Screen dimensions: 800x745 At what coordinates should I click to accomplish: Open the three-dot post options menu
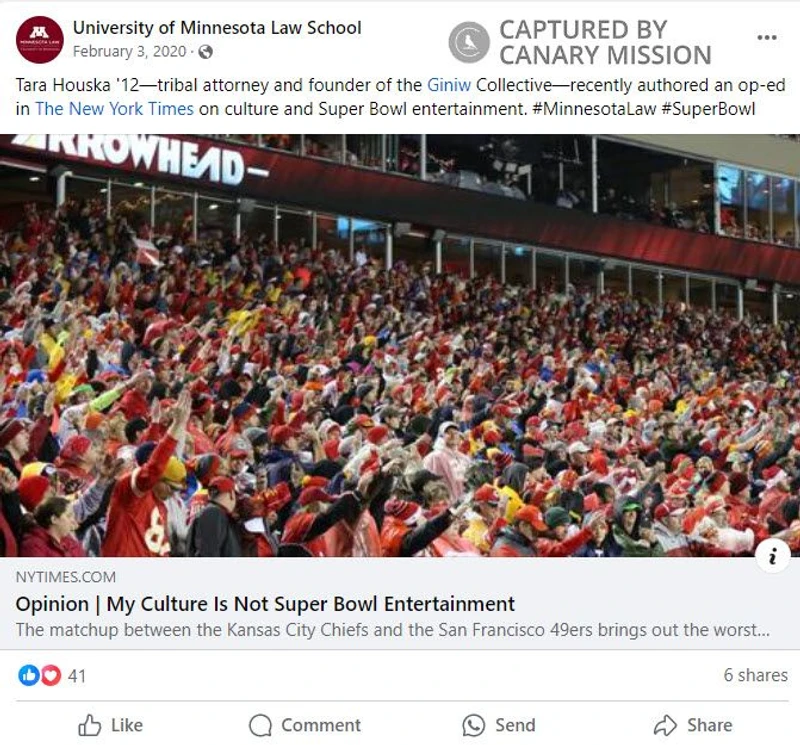click(767, 37)
